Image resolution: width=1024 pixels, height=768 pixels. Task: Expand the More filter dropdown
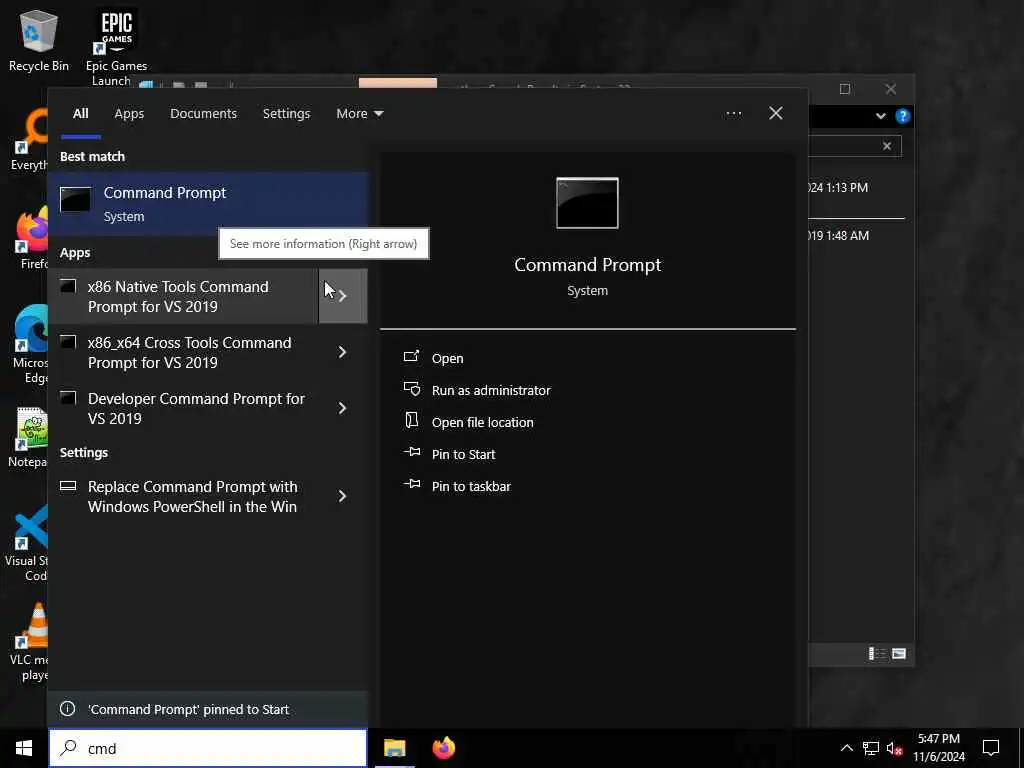pos(359,114)
